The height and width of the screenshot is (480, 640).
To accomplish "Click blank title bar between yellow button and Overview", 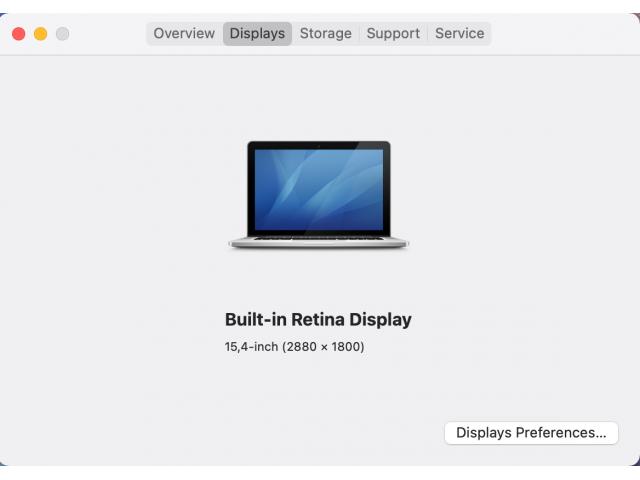I will (x=108, y=33).
